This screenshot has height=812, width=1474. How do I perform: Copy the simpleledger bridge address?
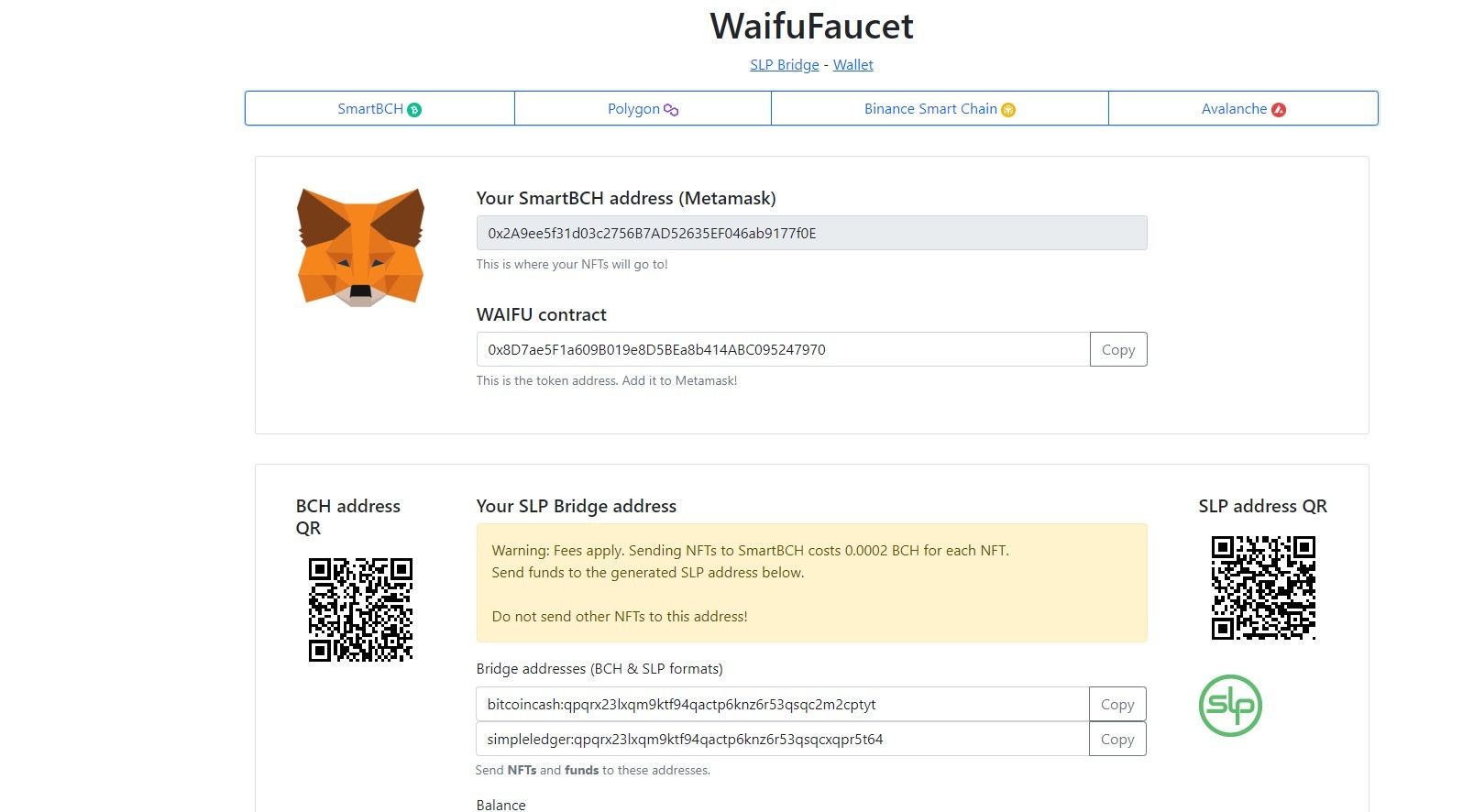(x=1117, y=739)
